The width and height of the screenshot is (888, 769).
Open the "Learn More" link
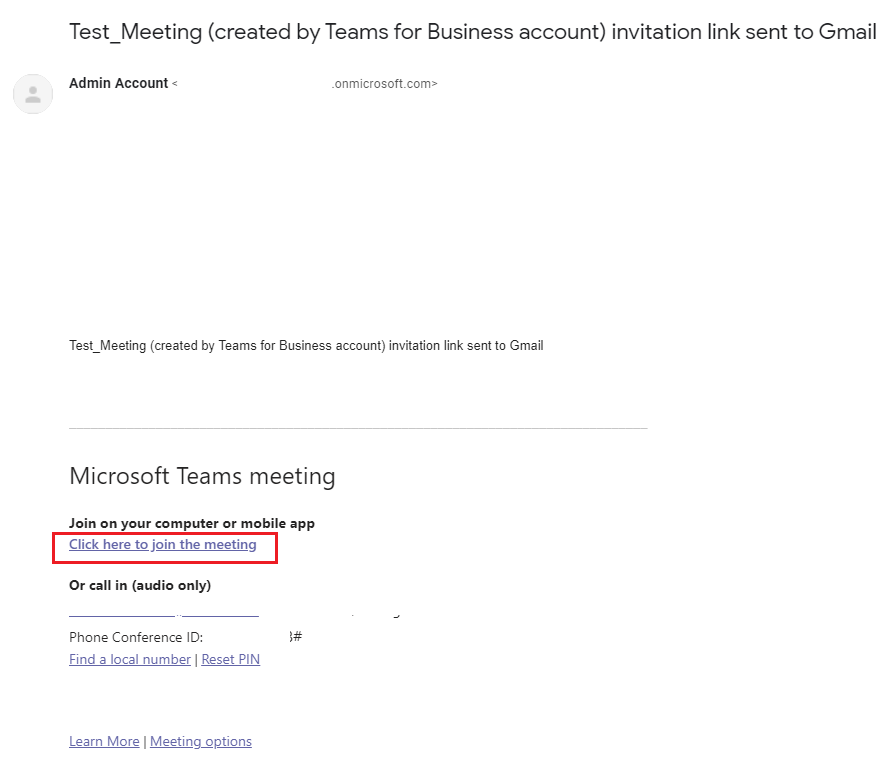click(104, 742)
